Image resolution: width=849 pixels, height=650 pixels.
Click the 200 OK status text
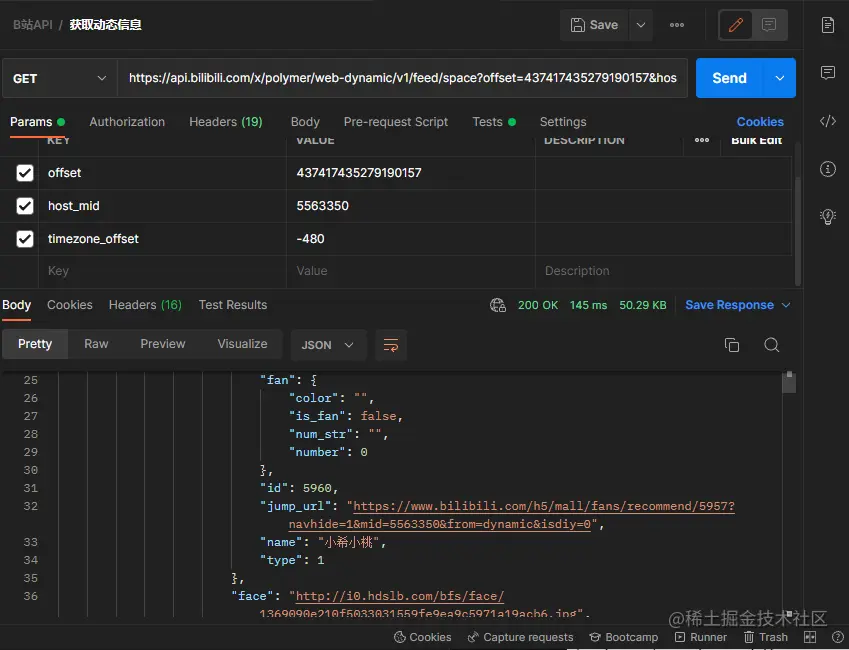click(x=538, y=305)
